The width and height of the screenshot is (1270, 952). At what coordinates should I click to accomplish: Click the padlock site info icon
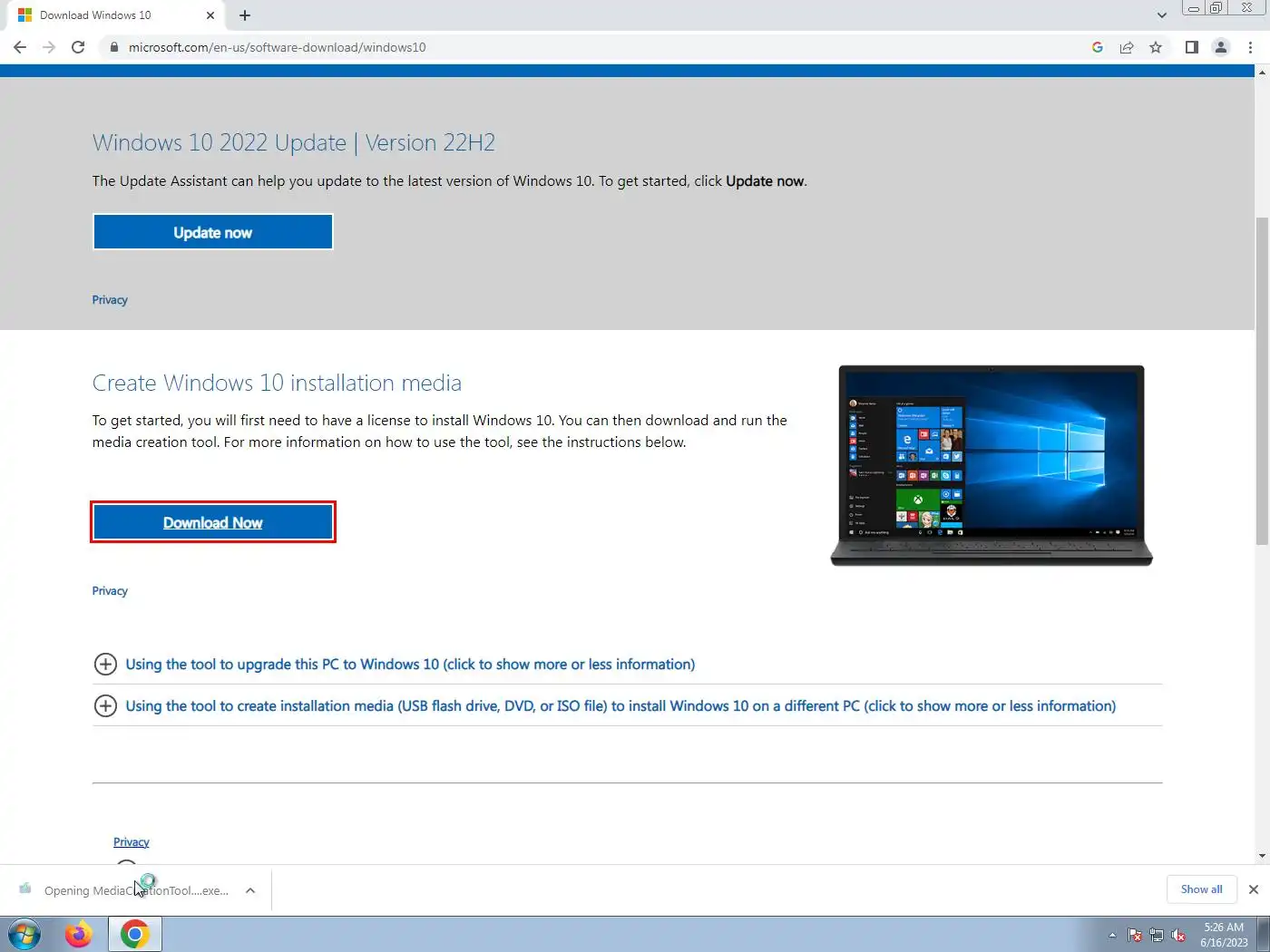click(x=113, y=47)
